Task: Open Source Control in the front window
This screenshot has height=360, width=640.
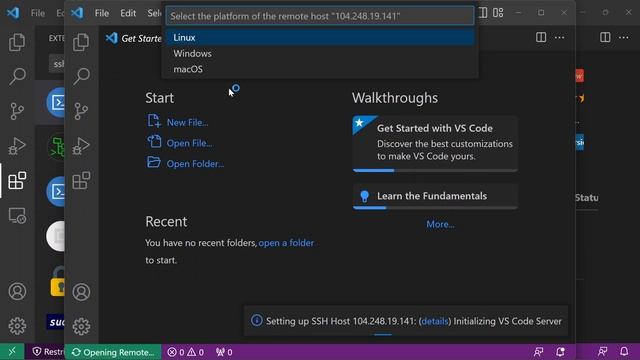Action: point(81,111)
